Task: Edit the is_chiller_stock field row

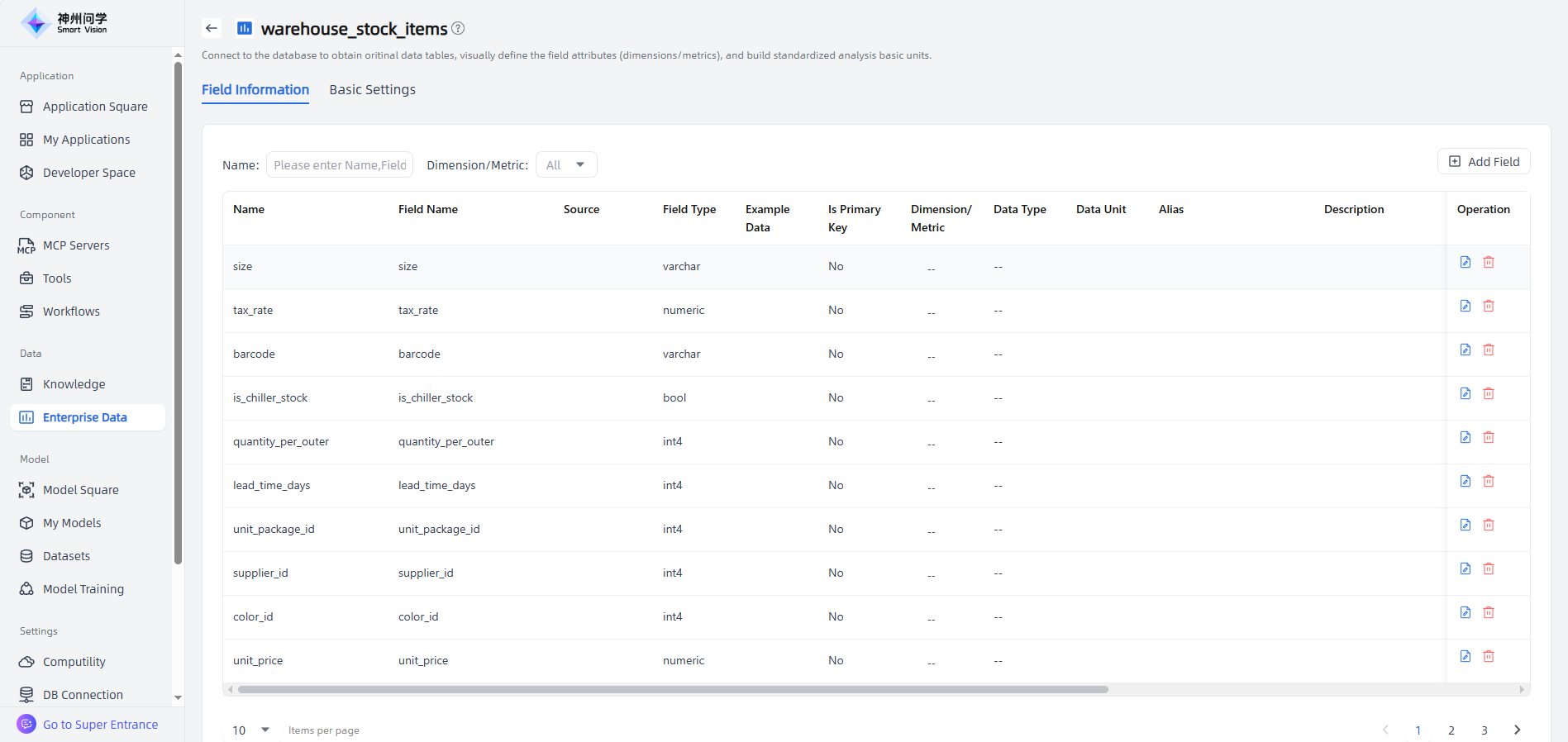Action: click(1465, 393)
